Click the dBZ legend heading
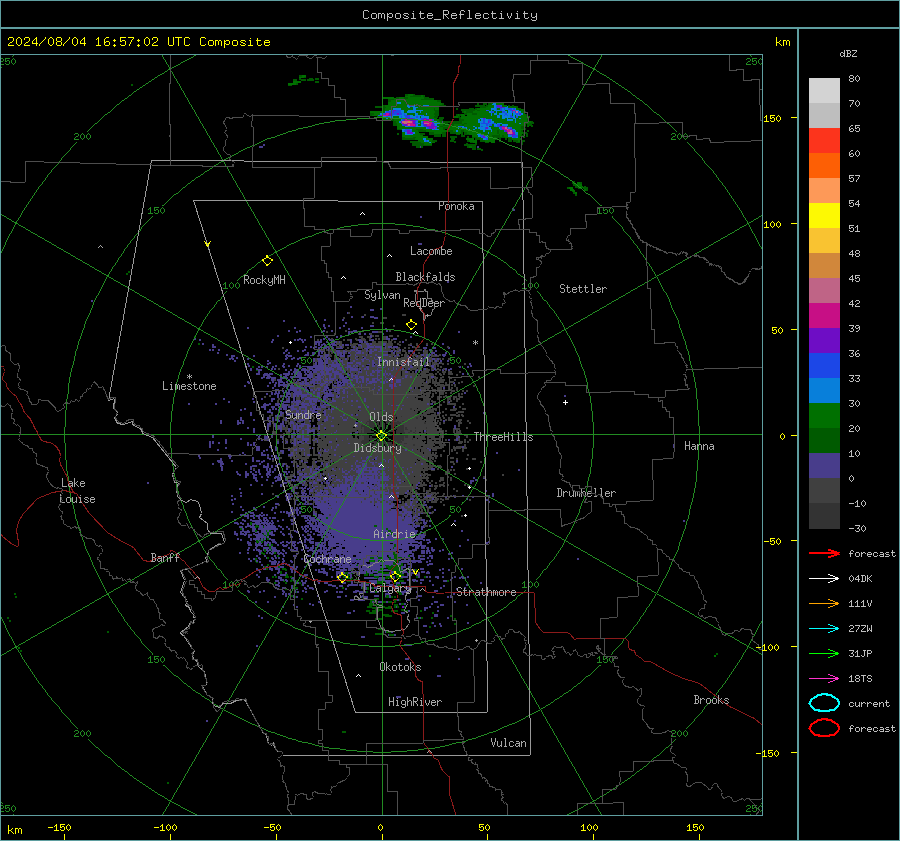 pos(848,53)
